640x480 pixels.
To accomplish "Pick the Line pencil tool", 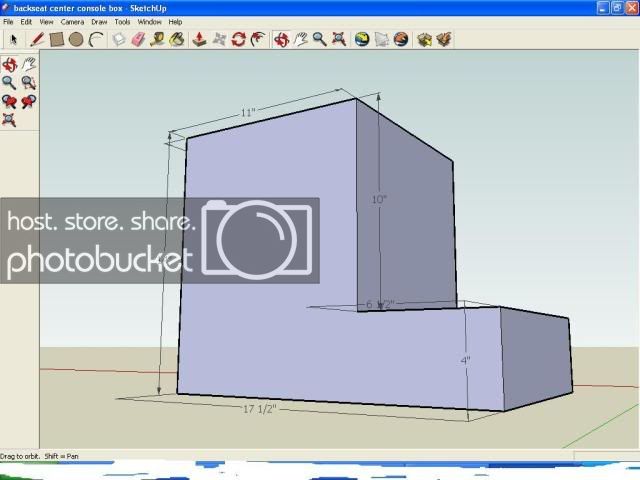I will tap(37, 40).
